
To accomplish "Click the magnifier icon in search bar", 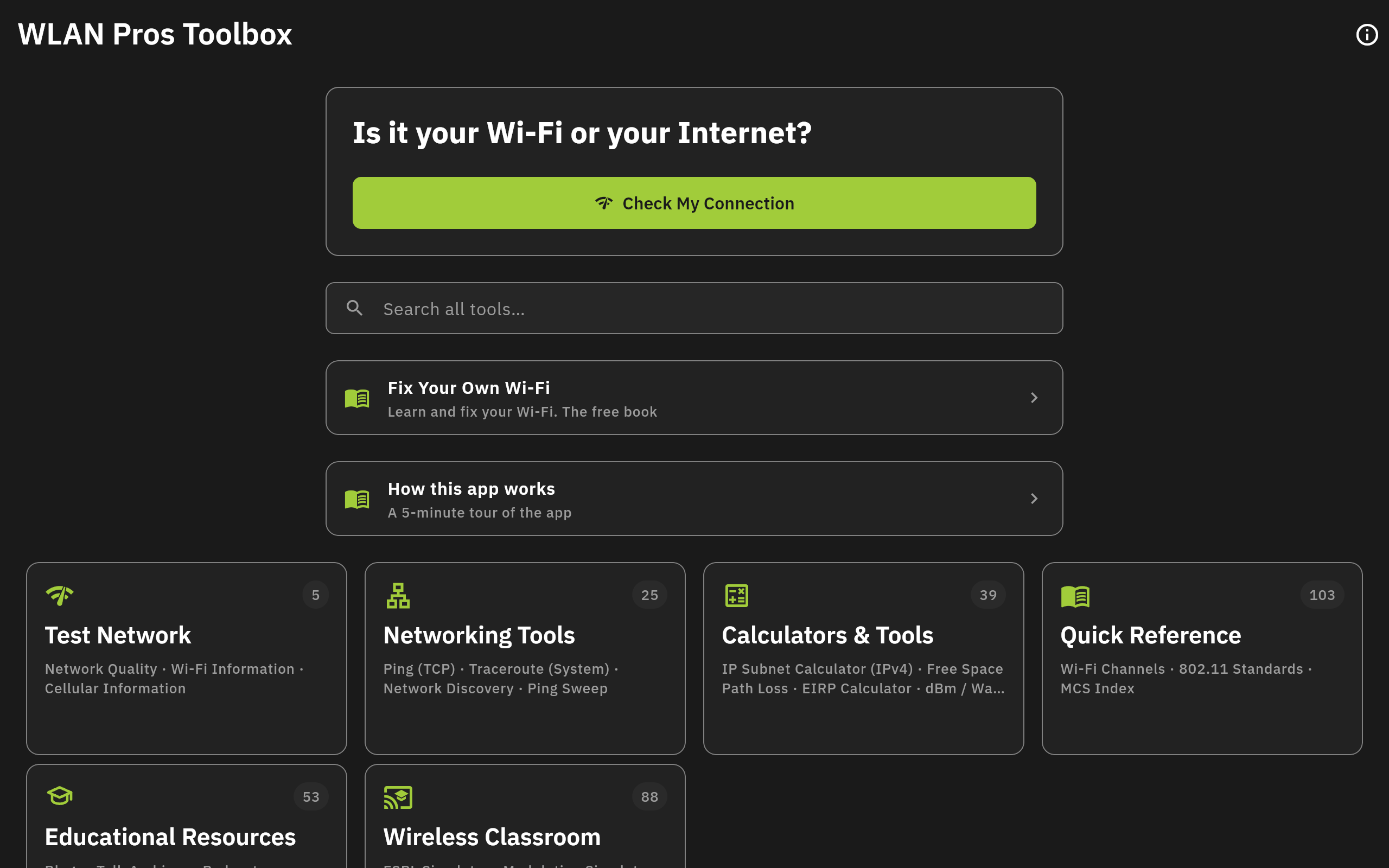I will coord(355,308).
